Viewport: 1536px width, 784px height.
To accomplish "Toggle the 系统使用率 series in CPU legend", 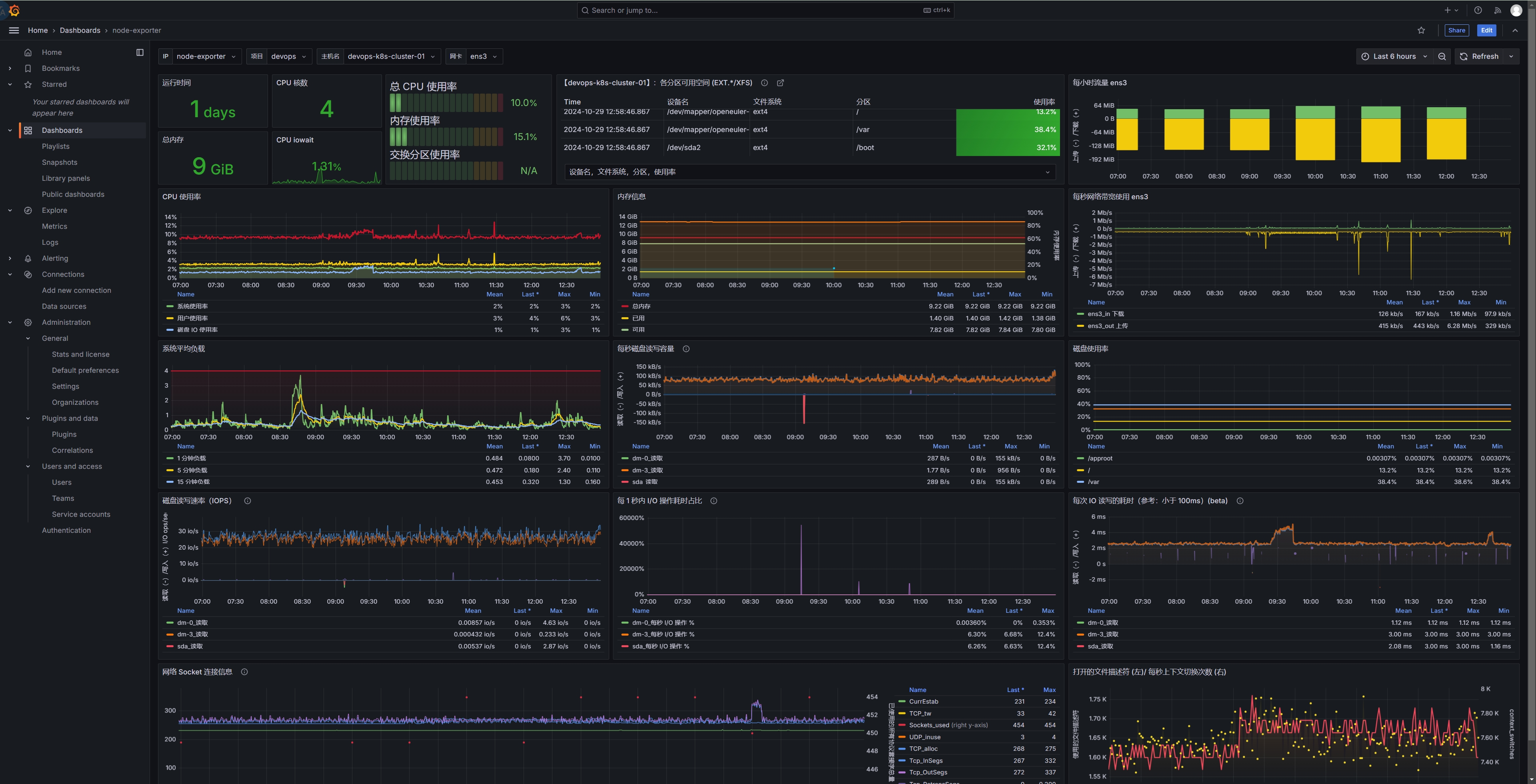I will coord(192,306).
